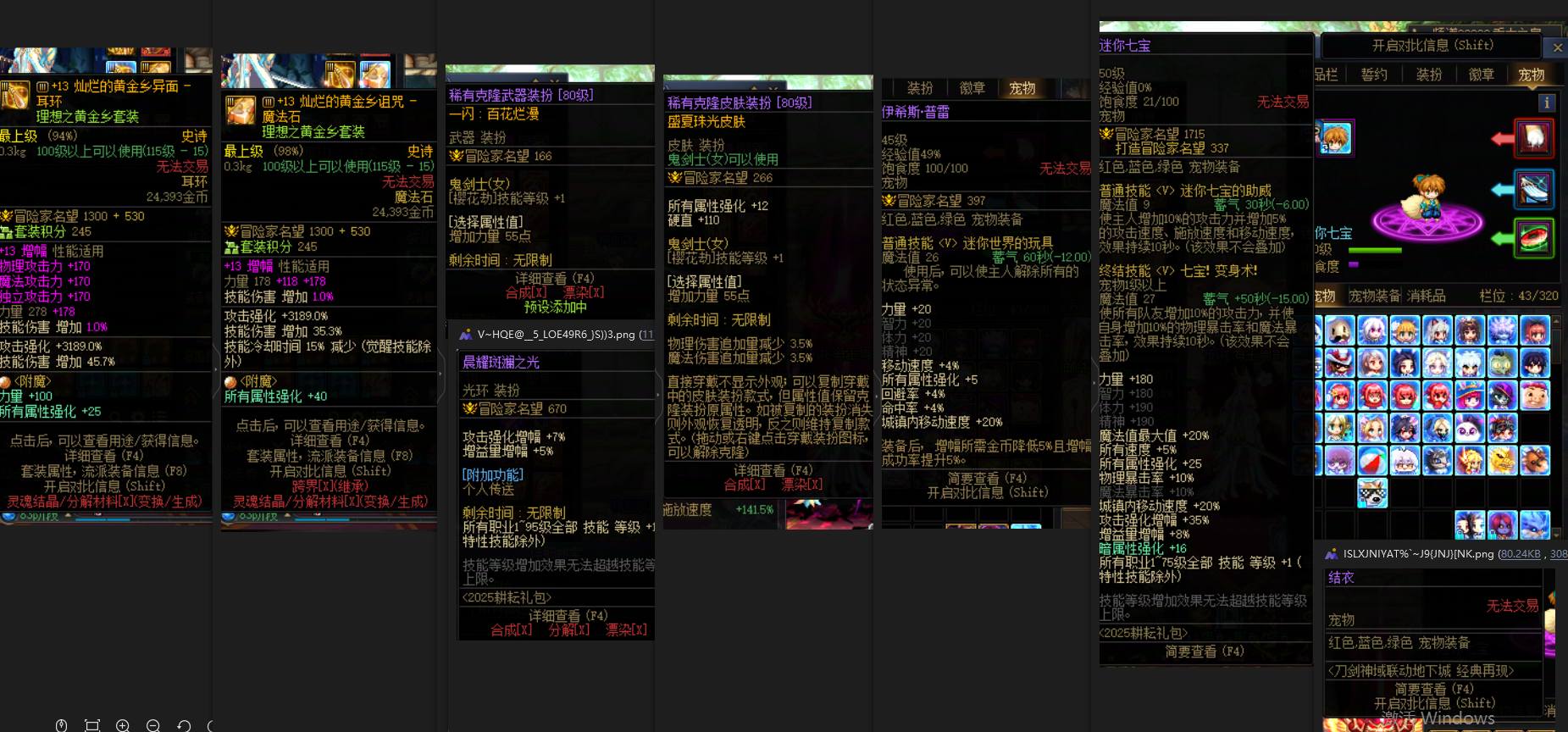Click the title 稀有克隆武器装扮 [80级]
The image size is (1568, 732).
click(521, 95)
